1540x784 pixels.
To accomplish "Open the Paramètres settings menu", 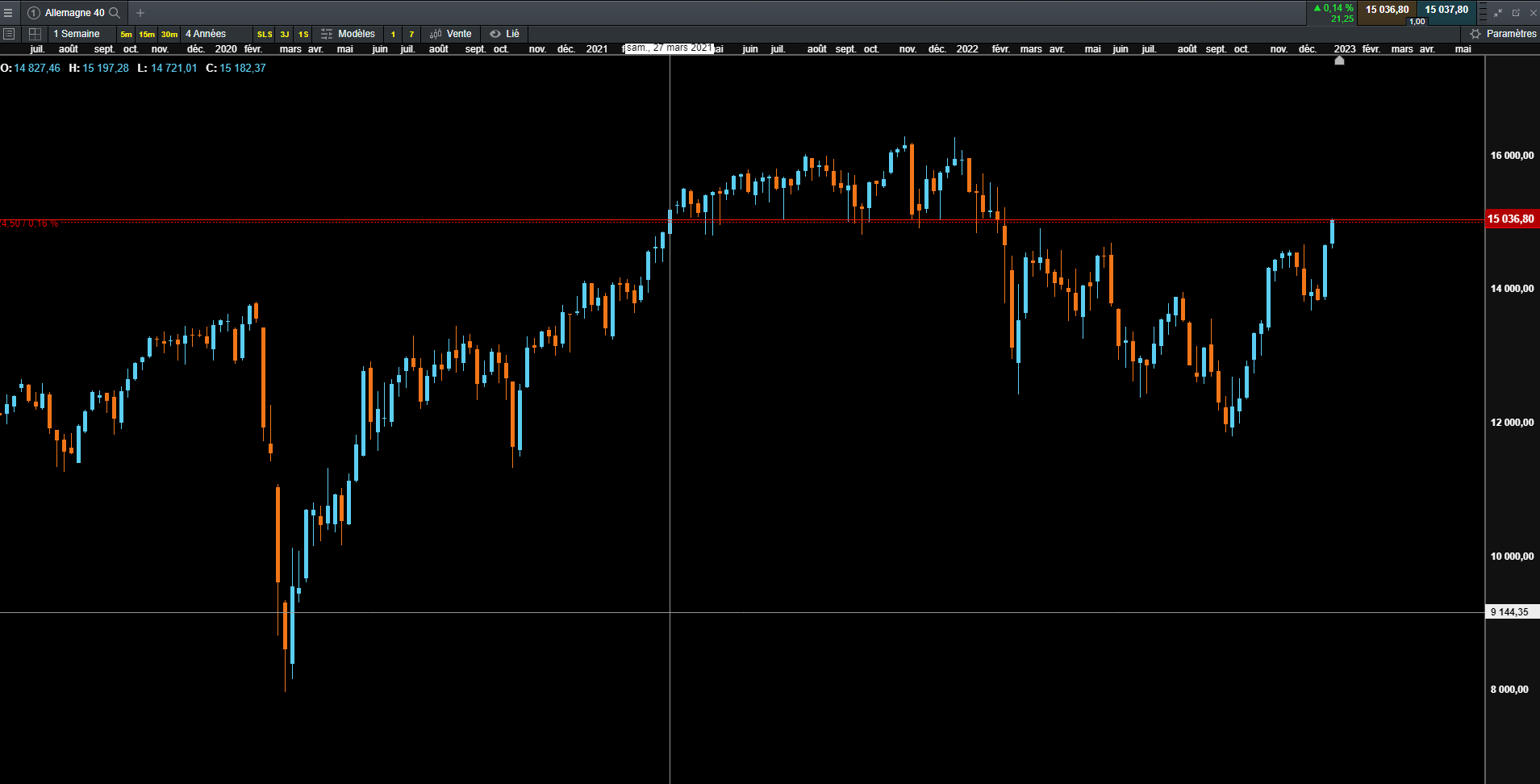I will coord(1503,34).
